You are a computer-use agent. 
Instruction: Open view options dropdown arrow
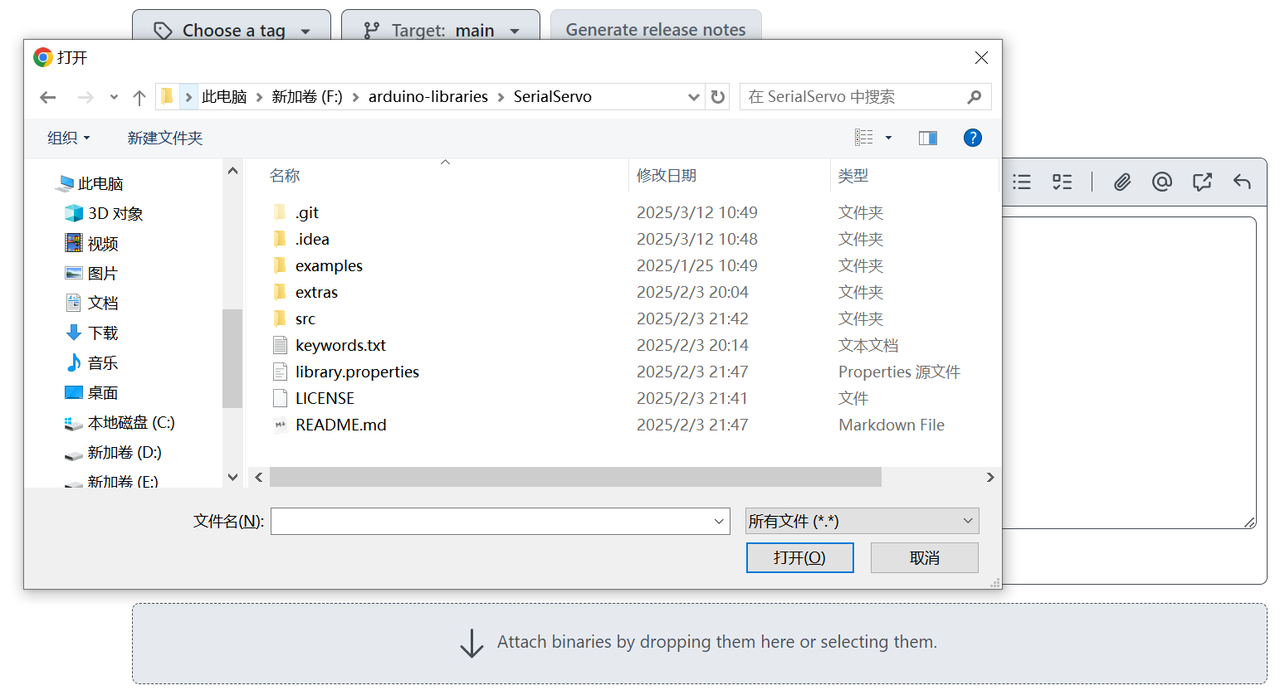coord(888,138)
